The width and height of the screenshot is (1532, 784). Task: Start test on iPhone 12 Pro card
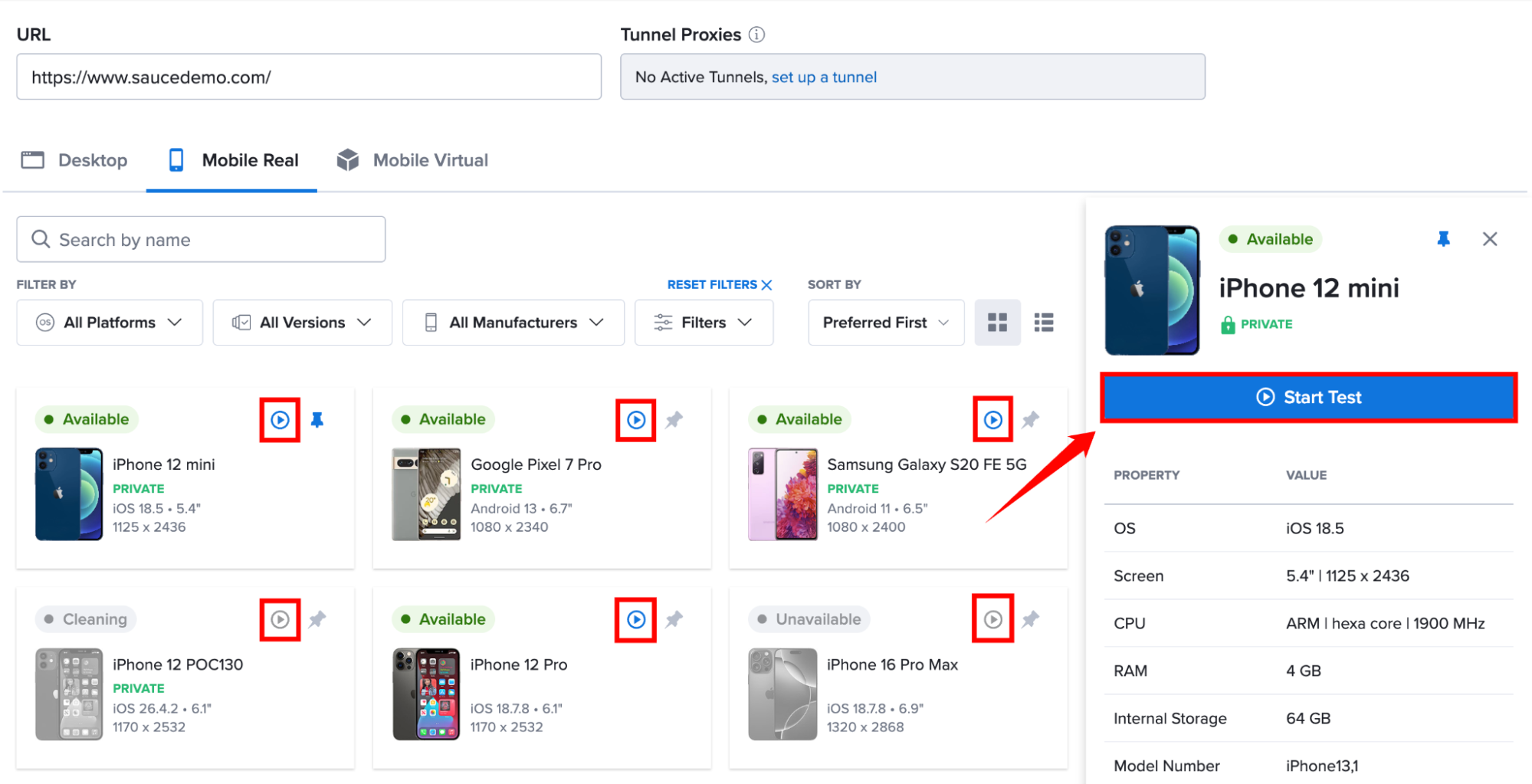coord(636,619)
